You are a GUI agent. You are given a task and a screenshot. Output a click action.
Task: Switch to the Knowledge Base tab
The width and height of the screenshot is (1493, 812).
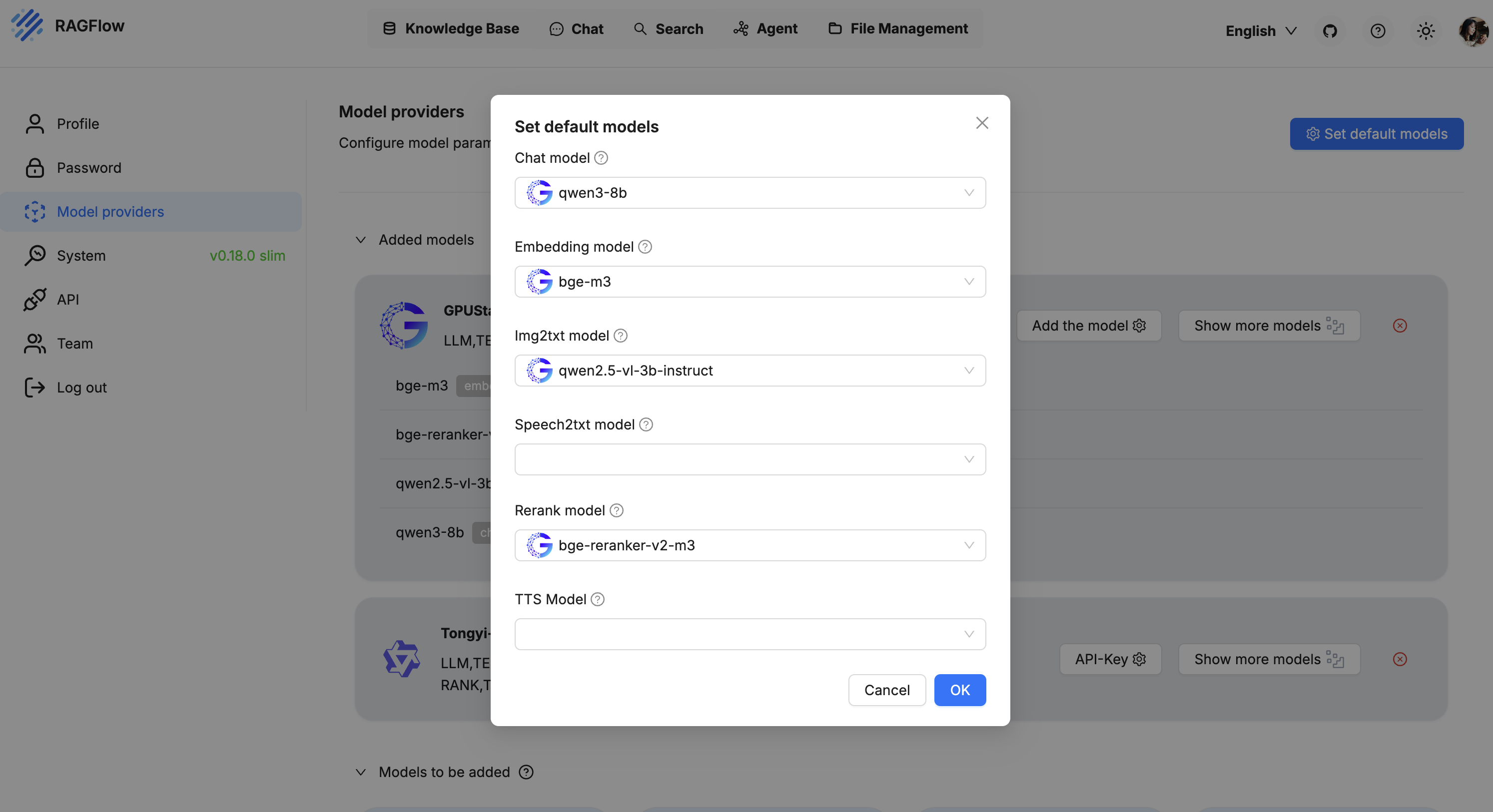451,28
